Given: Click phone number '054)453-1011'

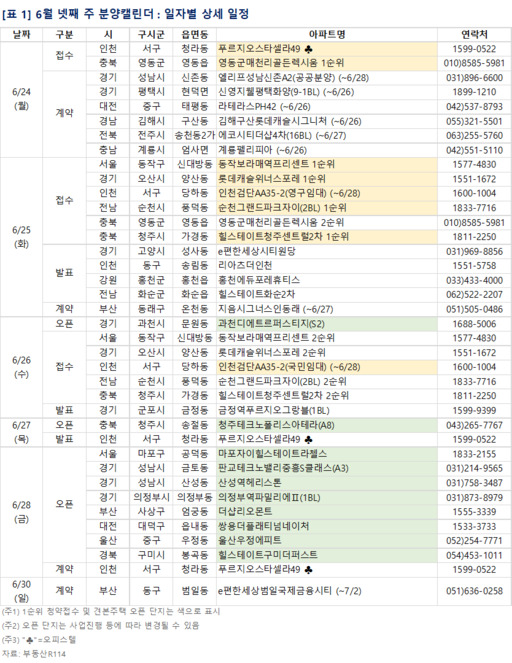Looking at the screenshot, I should click(x=474, y=555).
